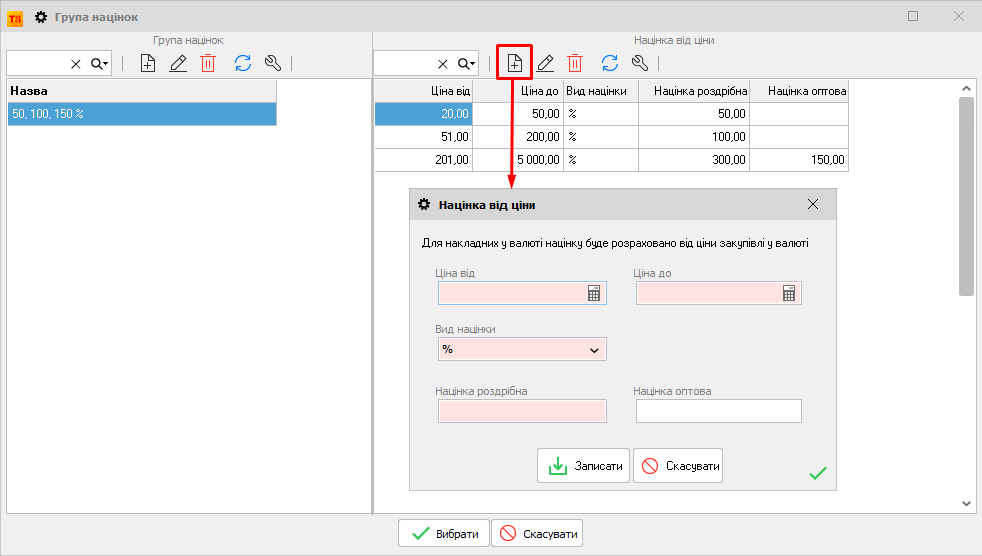
Task: Add new price markup via highlighted icon
Action: tap(515, 63)
